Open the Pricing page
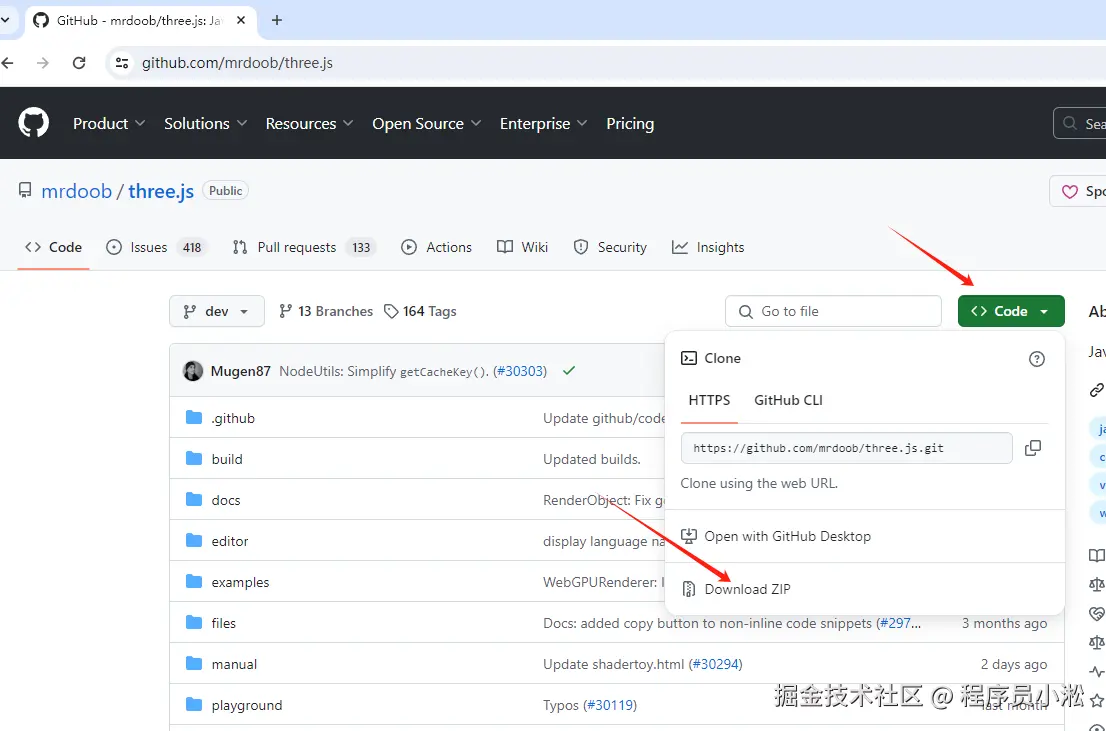Viewport: 1106px width, 731px height. [x=630, y=123]
